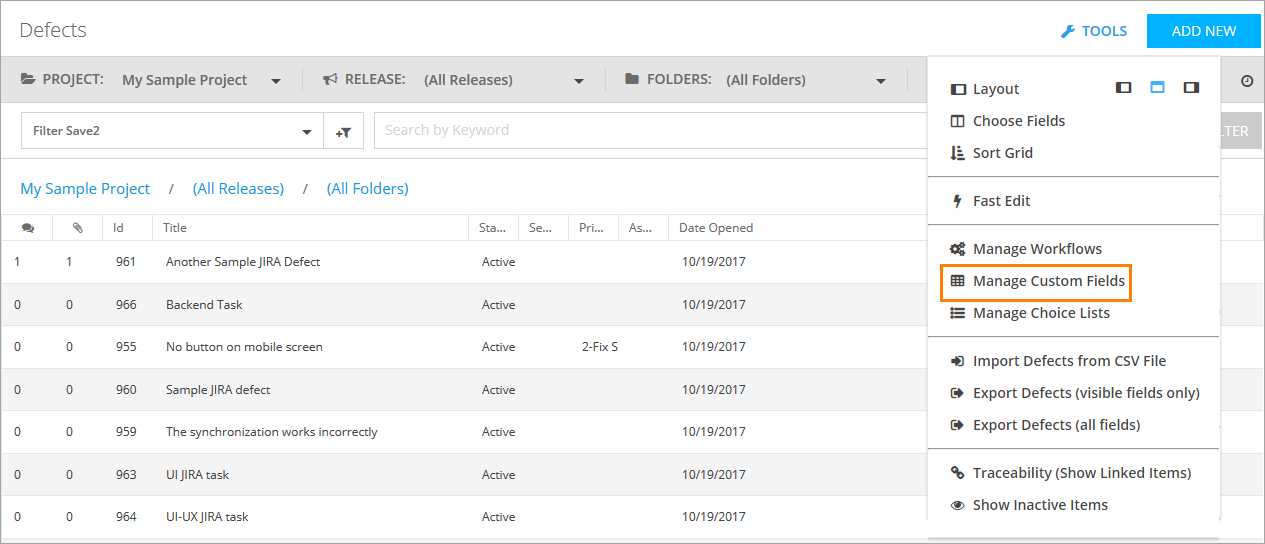This screenshot has width=1265, height=544.
Task: Select right panel layout icon
Action: click(1190, 88)
